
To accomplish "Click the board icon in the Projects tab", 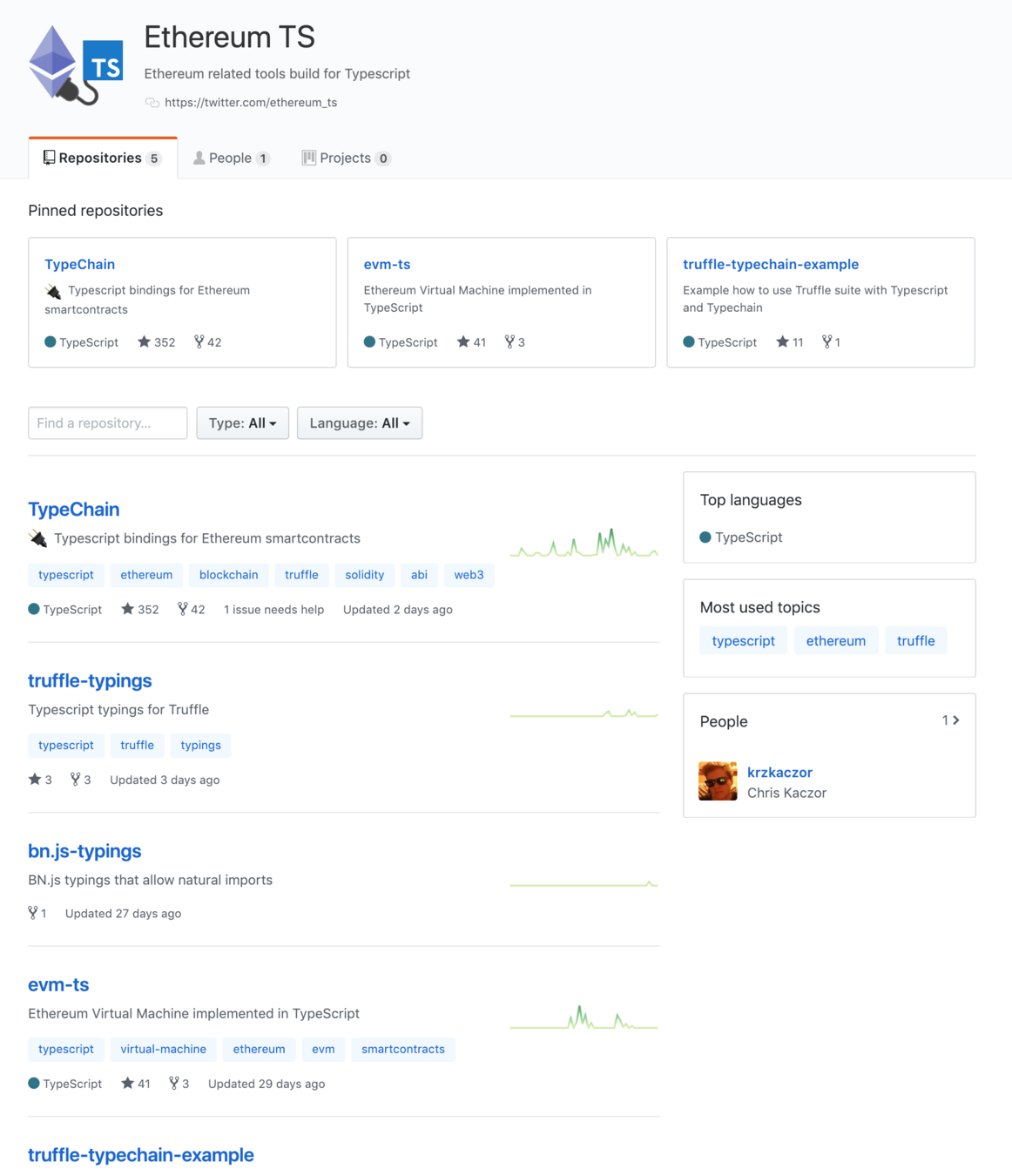I will pyautogui.click(x=308, y=158).
